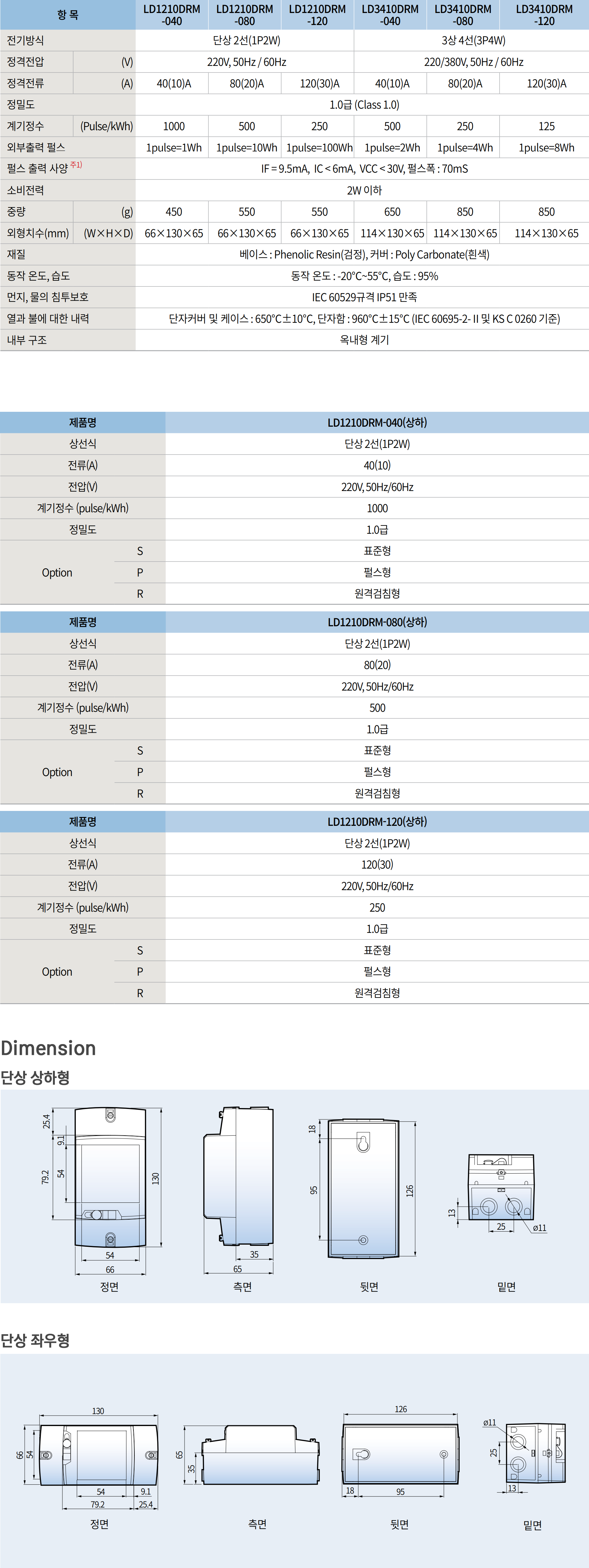Image resolution: width=589 pixels, height=1568 pixels.
Task: Click the 펄스 출력 사양 footnote 주1) marker
Action: (x=76, y=165)
